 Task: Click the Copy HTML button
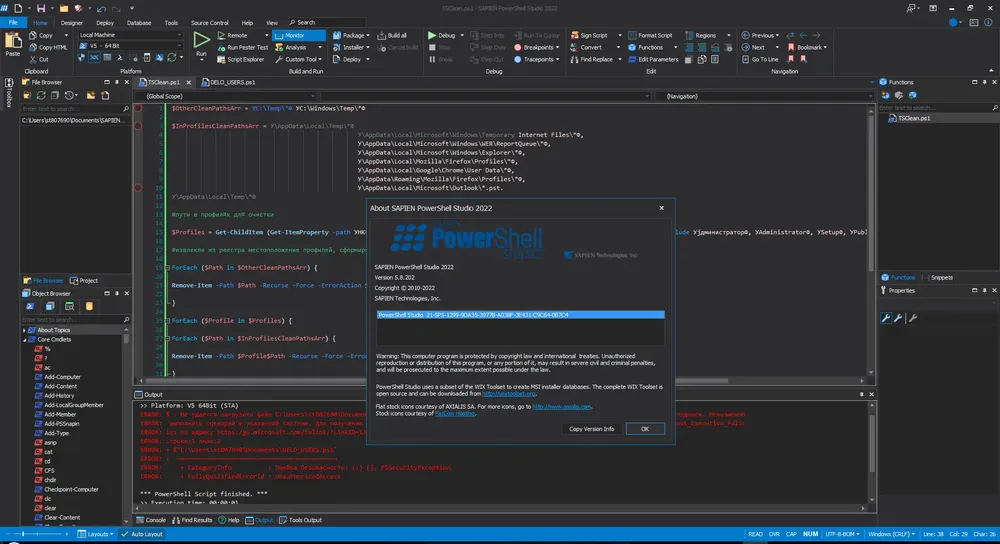(x=48, y=47)
